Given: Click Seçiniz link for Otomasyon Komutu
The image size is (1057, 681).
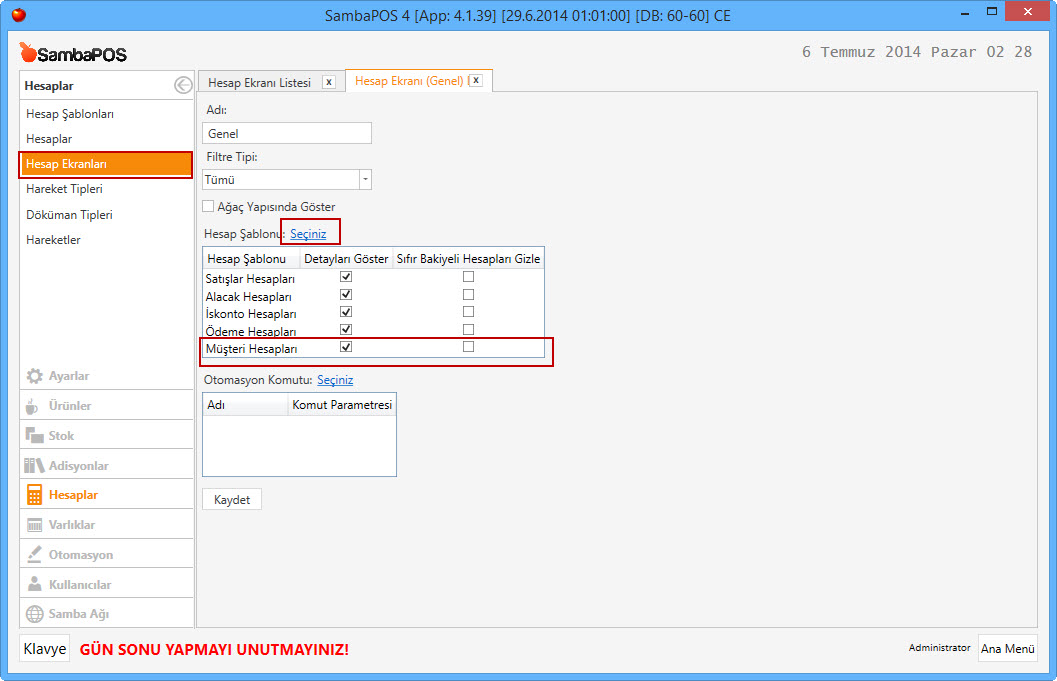Looking at the screenshot, I should (x=335, y=380).
